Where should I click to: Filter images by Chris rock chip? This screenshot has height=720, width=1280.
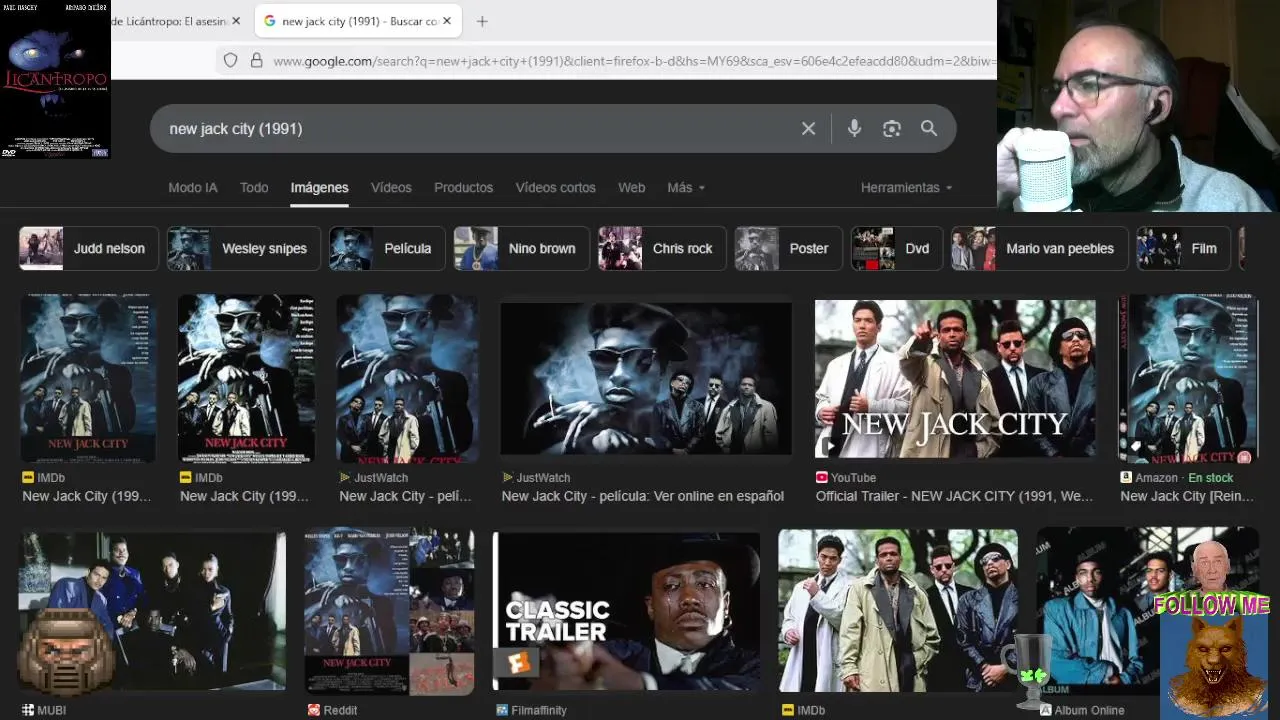point(662,248)
